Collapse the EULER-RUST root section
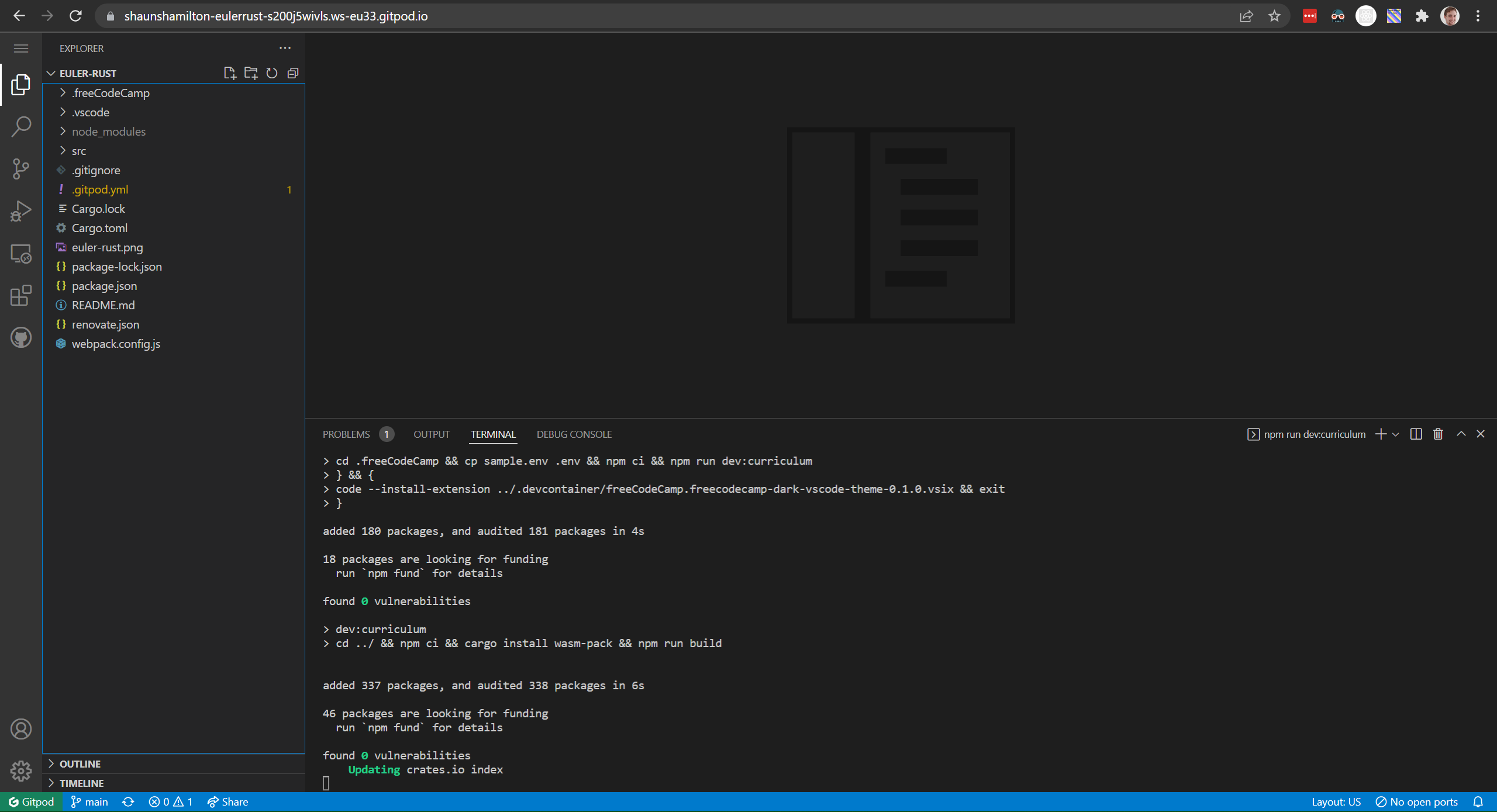Screen dimensions: 1497x812 coord(88,74)
